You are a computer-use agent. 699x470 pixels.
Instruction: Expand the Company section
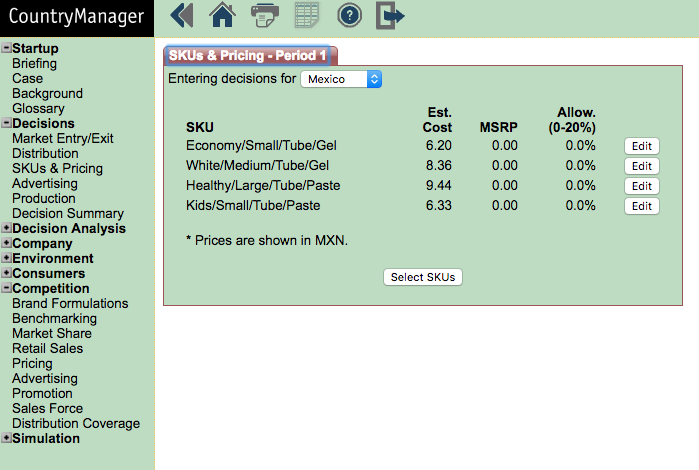pyautogui.click(x=6, y=243)
